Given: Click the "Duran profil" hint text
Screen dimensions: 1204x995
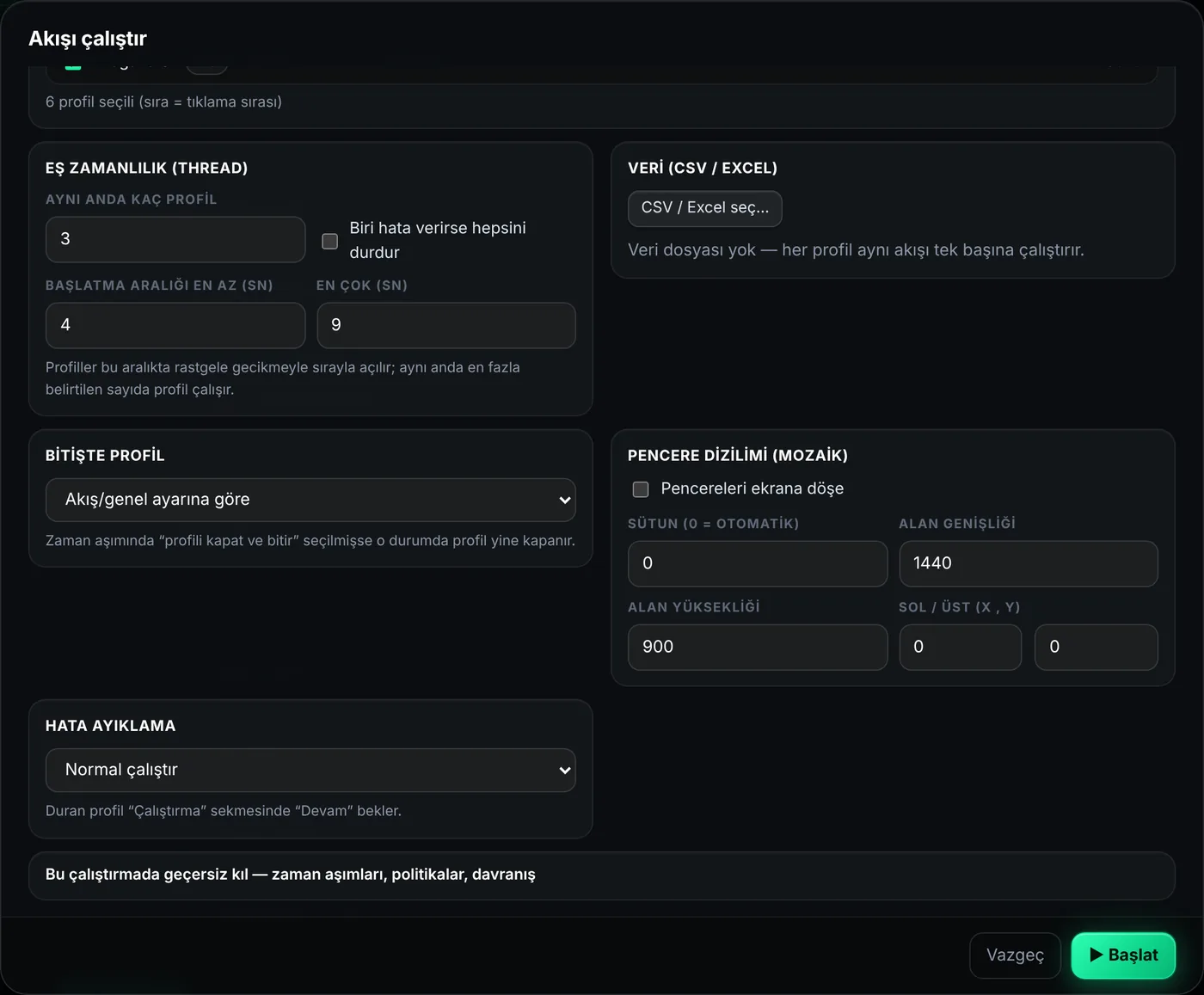Looking at the screenshot, I should coord(224,811).
